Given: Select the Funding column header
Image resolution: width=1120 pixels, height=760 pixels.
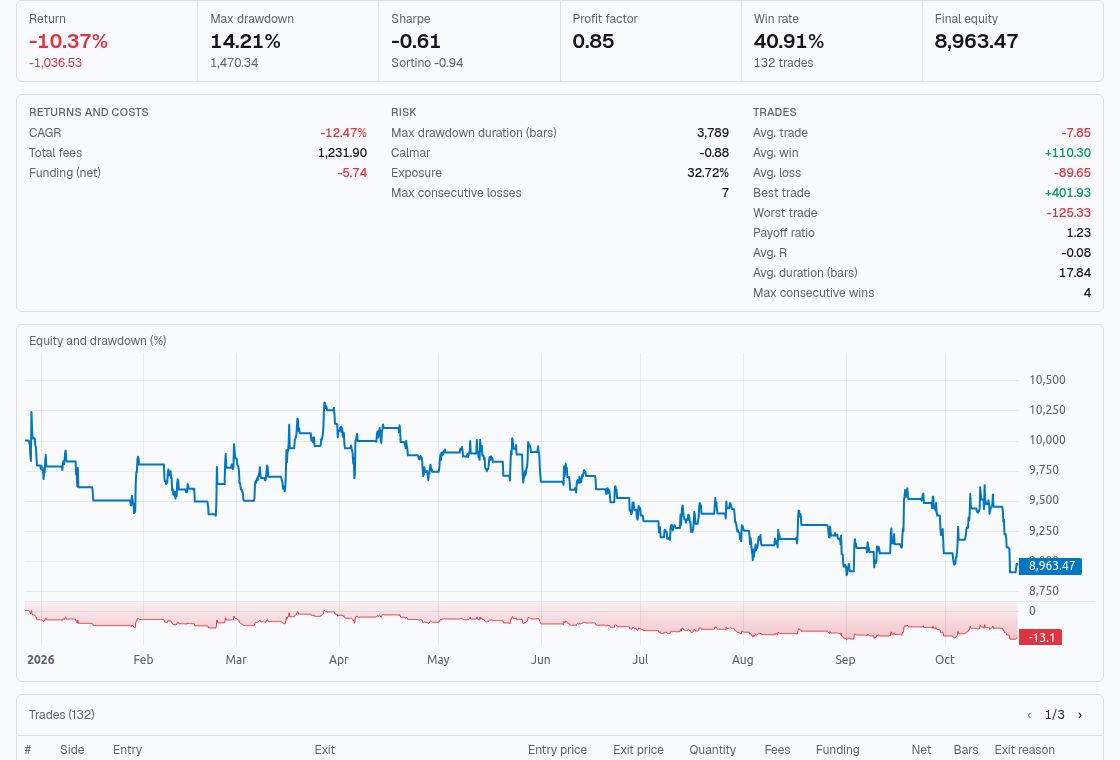Looking at the screenshot, I should pos(837,750).
